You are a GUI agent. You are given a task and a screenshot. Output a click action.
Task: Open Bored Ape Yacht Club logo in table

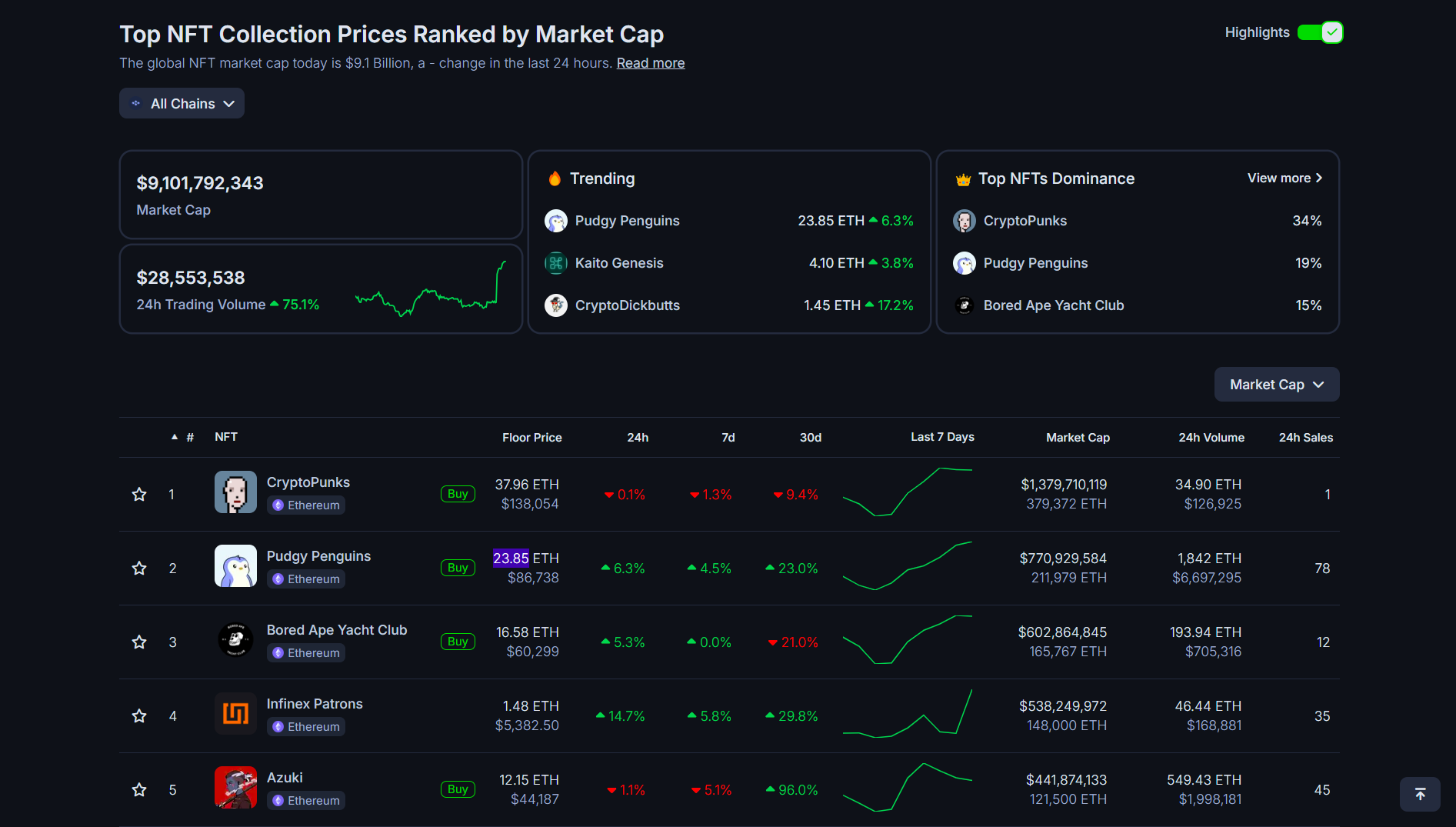coord(235,640)
